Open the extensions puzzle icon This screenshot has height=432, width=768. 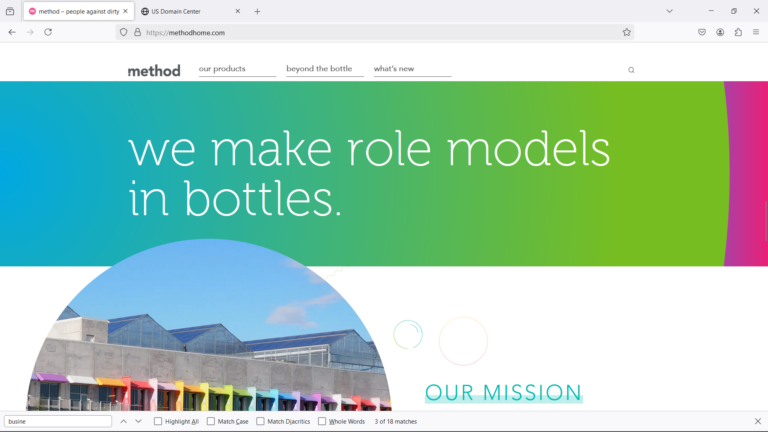(x=738, y=32)
